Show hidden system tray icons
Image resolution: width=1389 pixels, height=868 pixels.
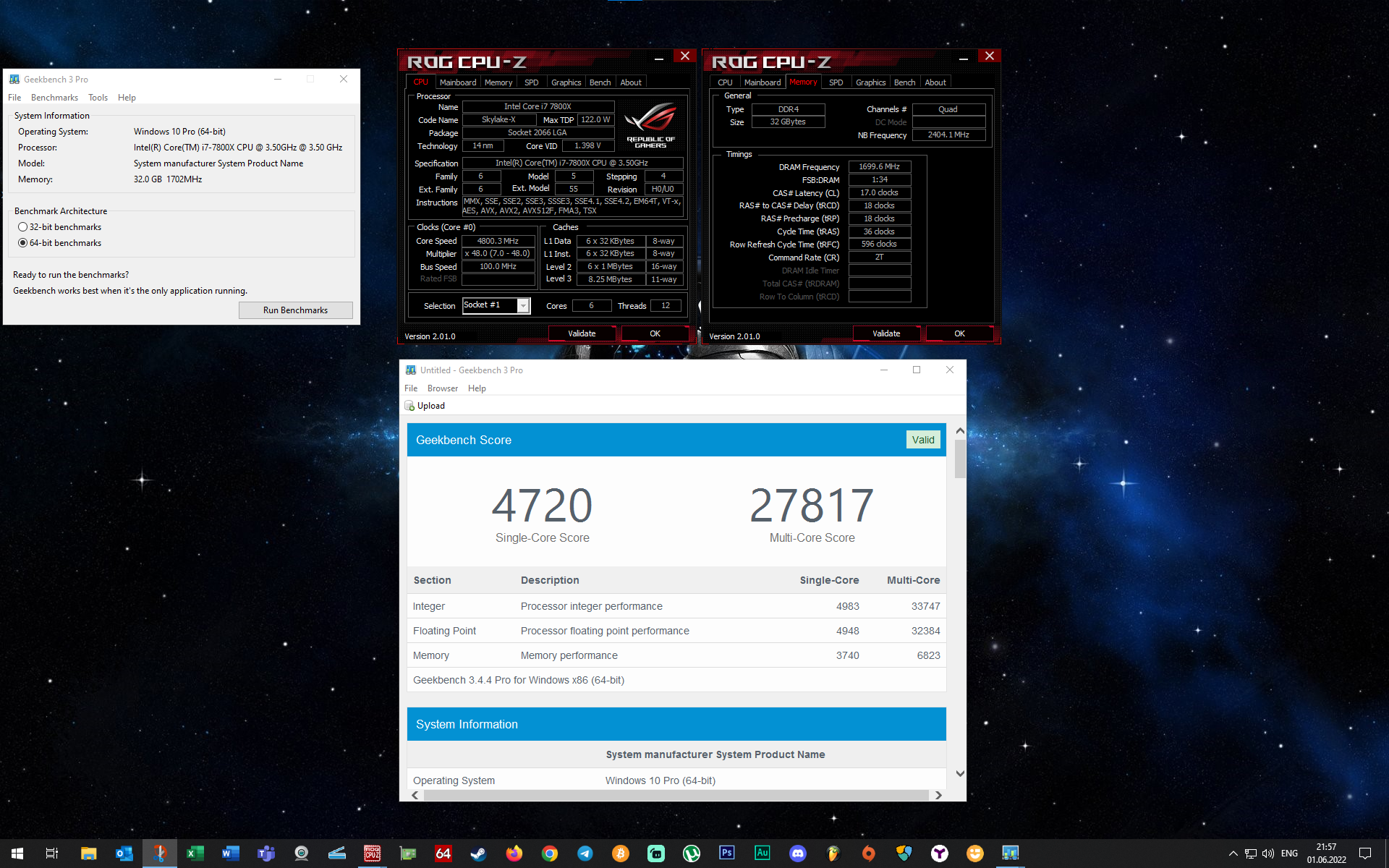pyautogui.click(x=1233, y=854)
